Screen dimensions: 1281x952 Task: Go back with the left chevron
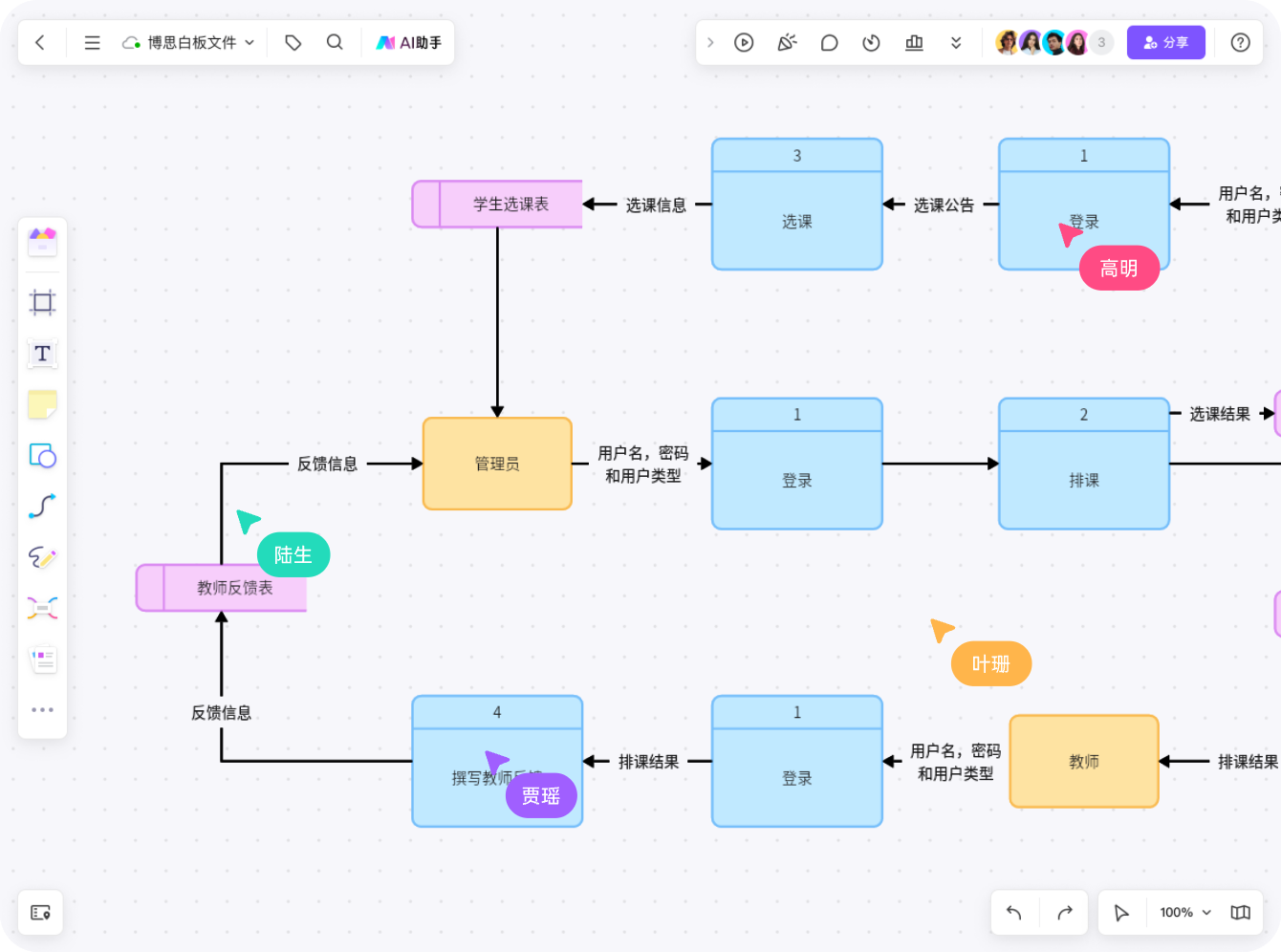(40, 42)
